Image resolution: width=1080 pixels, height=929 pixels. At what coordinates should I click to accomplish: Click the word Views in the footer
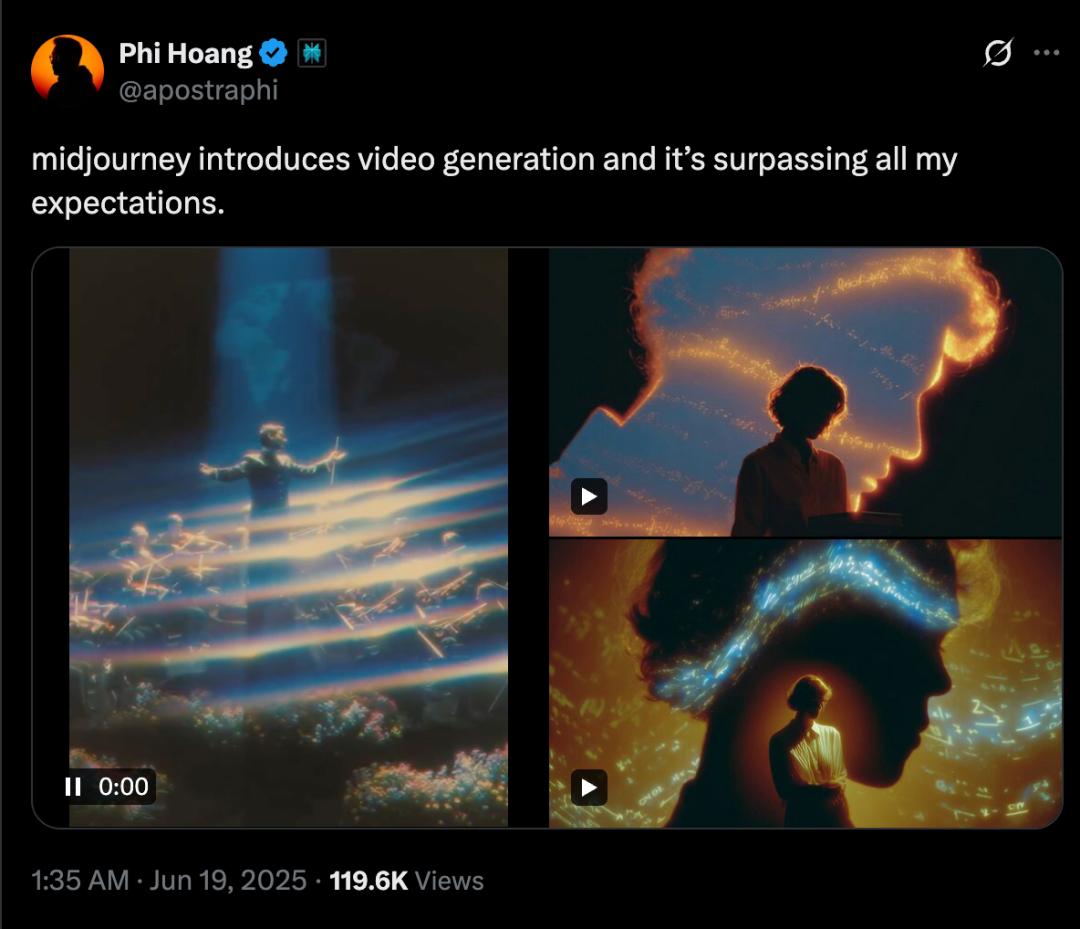click(450, 880)
